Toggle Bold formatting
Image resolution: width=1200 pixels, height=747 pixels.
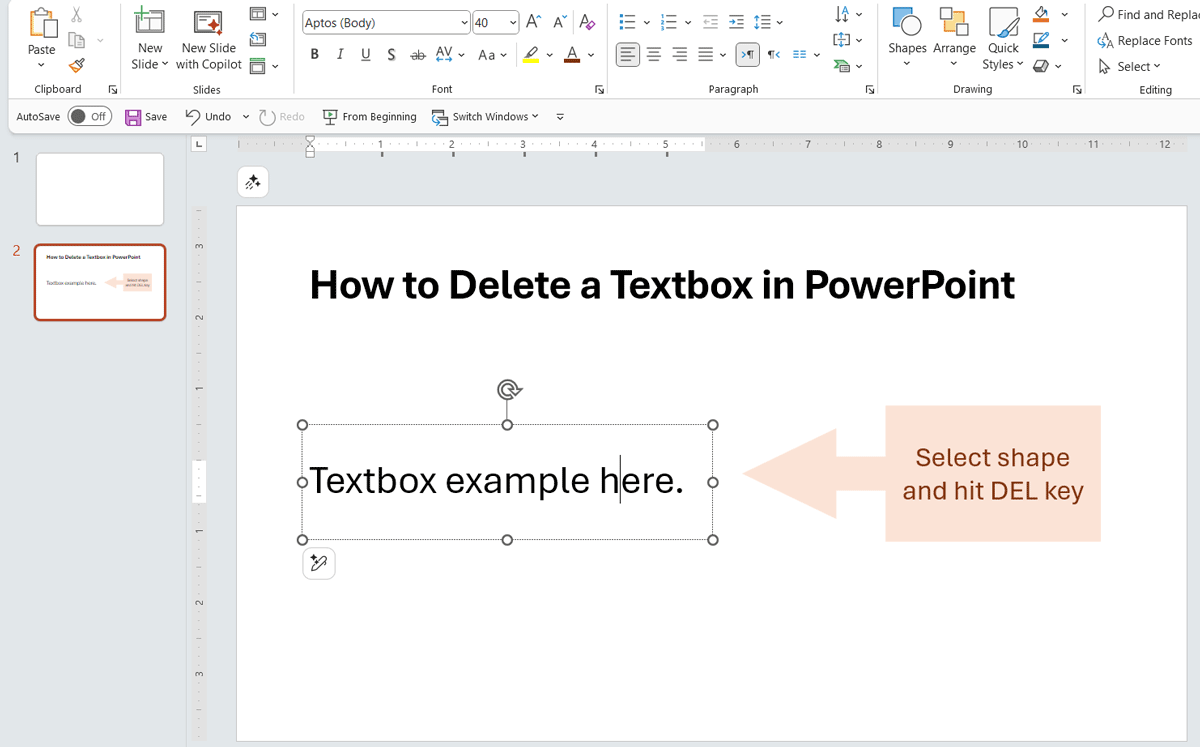click(315, 55)
